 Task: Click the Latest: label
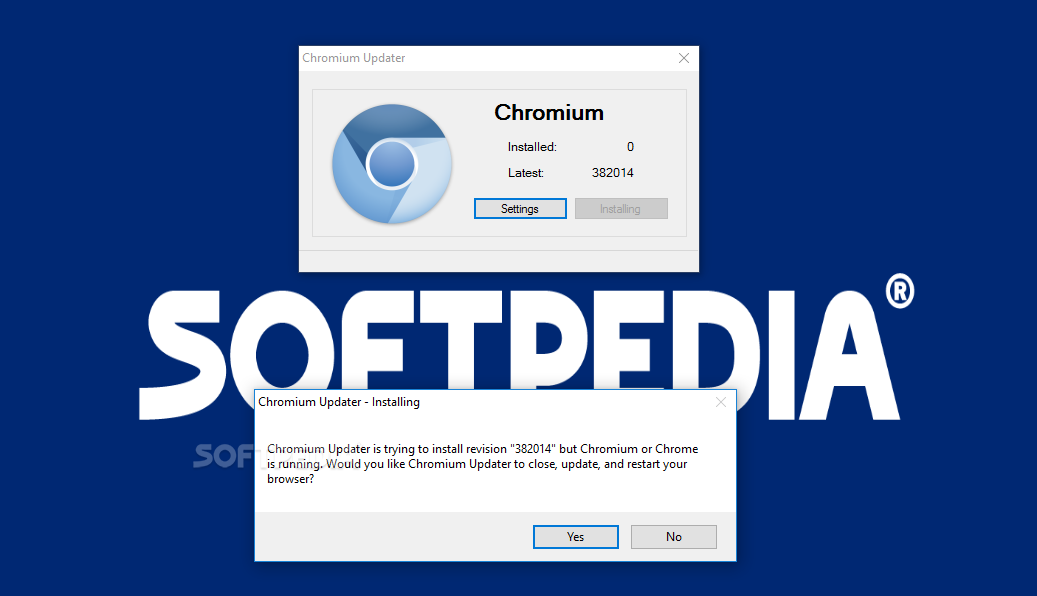click(526, 173)
